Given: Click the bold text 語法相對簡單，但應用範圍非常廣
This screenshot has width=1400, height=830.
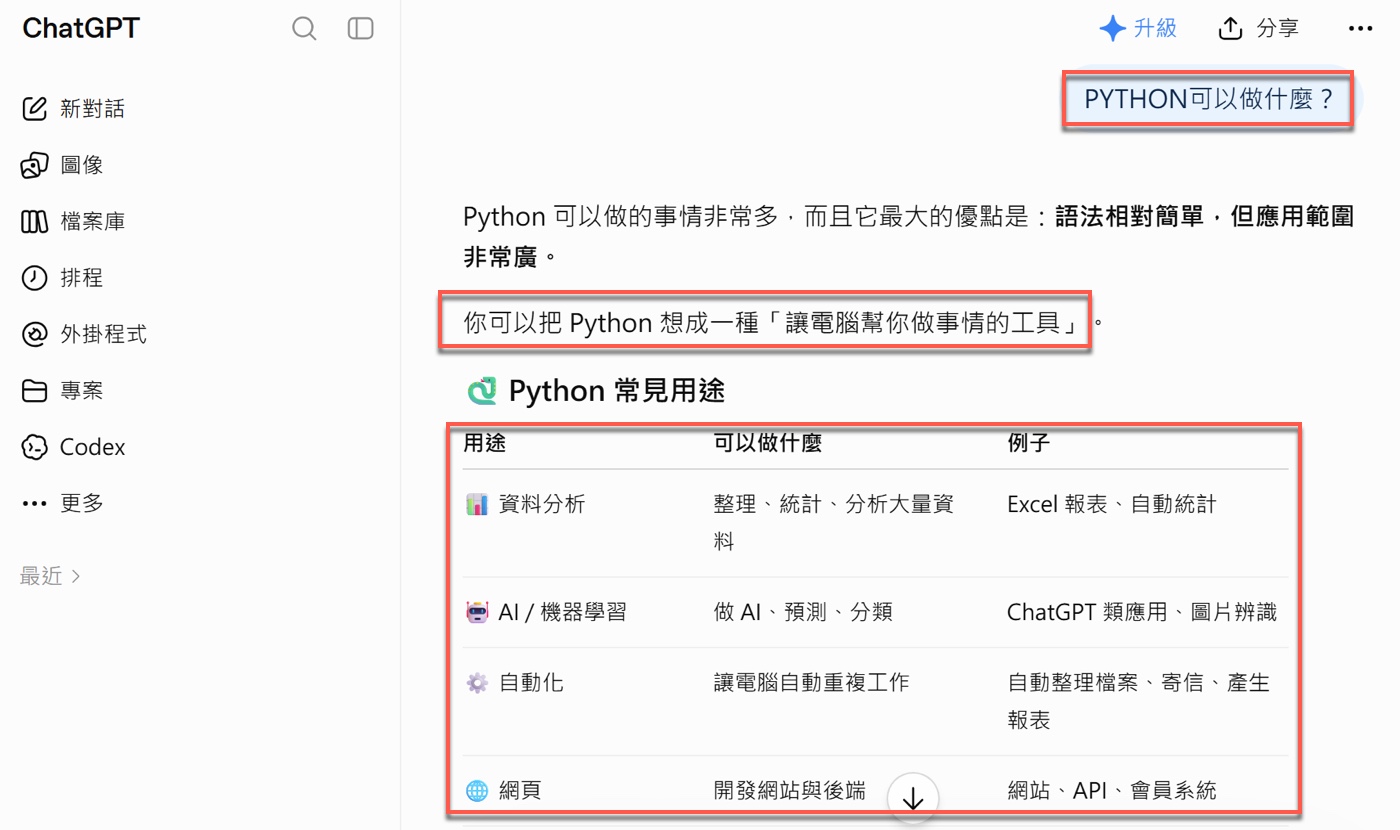Looking at the screenshot, I should pyautogui.click(x=909, y=236).
